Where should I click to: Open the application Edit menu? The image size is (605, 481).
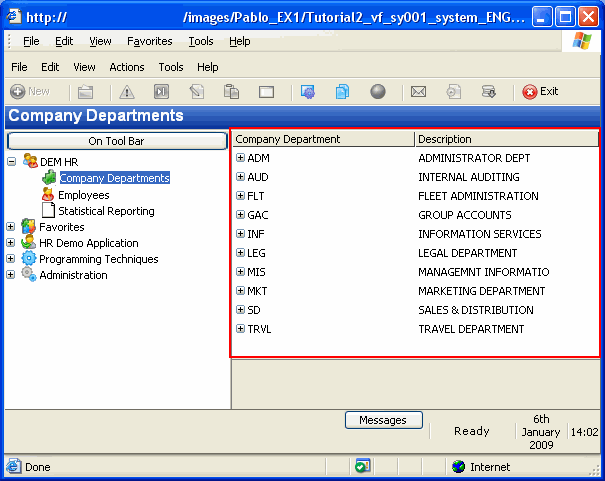tap(50, 67)
